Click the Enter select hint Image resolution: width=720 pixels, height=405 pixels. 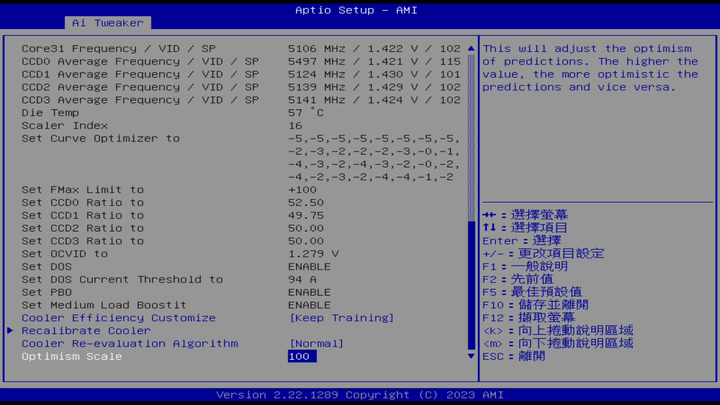click(x=522, y=241)
